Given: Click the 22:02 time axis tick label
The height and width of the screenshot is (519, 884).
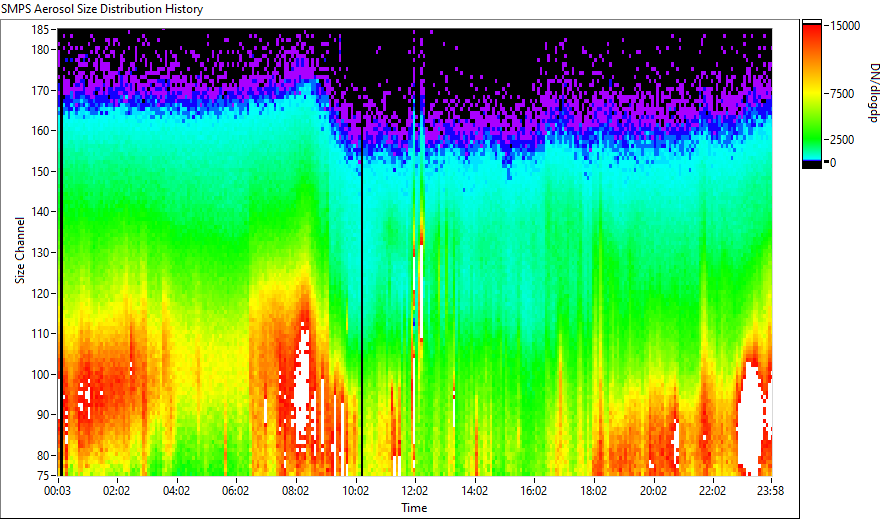Looking at the screenshot, I should pyautogui.click(x=712, y=491).
